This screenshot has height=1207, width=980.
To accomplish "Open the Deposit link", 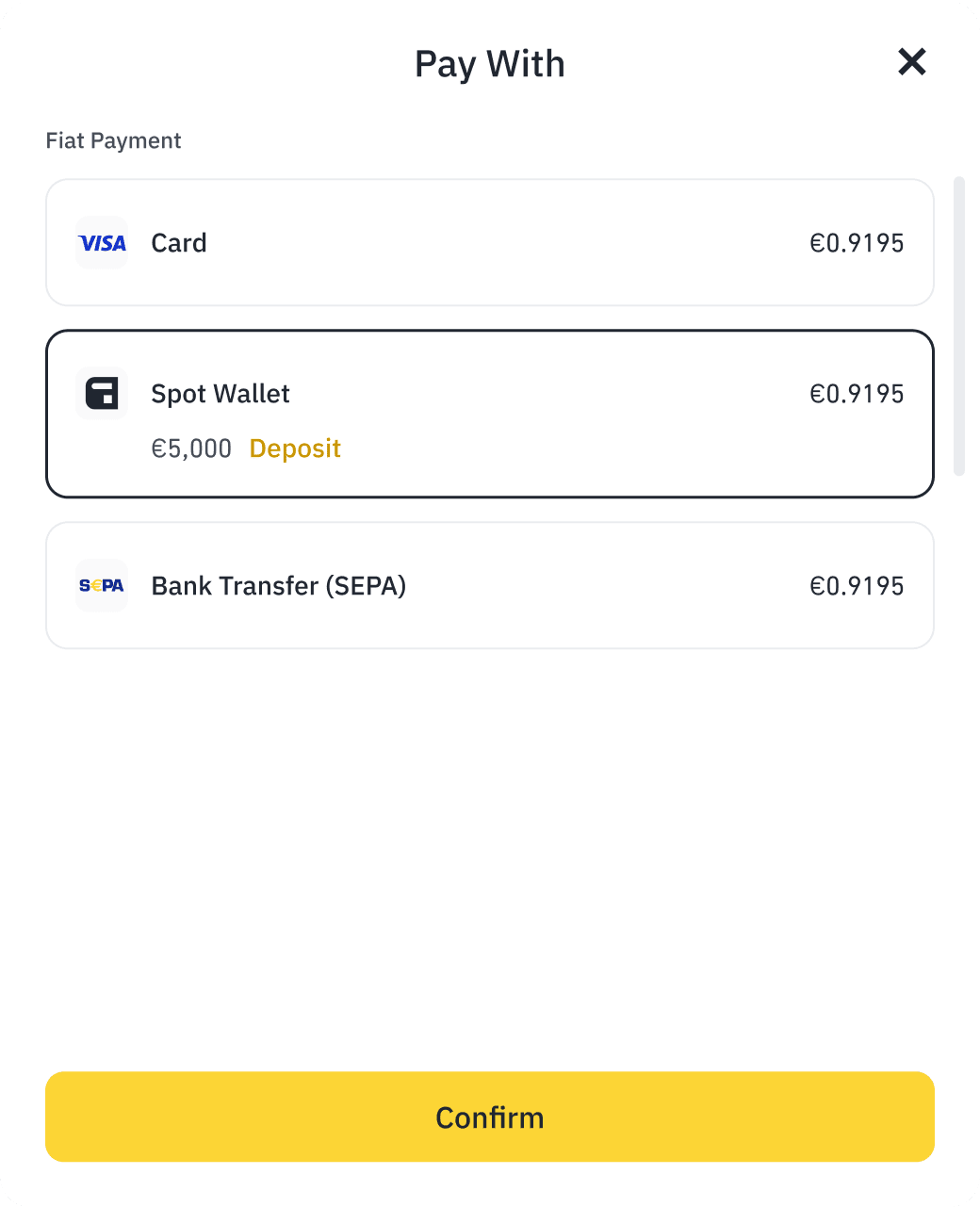I will pos(295,449).
